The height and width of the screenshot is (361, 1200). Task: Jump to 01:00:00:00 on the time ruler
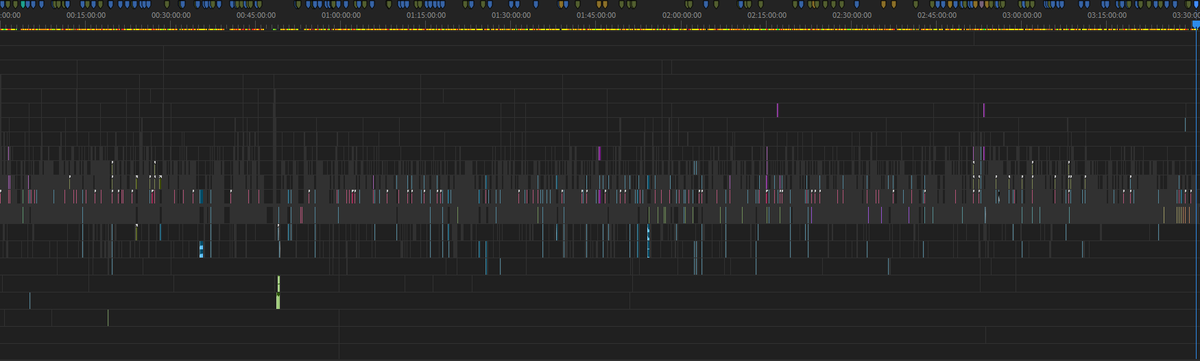342,15
